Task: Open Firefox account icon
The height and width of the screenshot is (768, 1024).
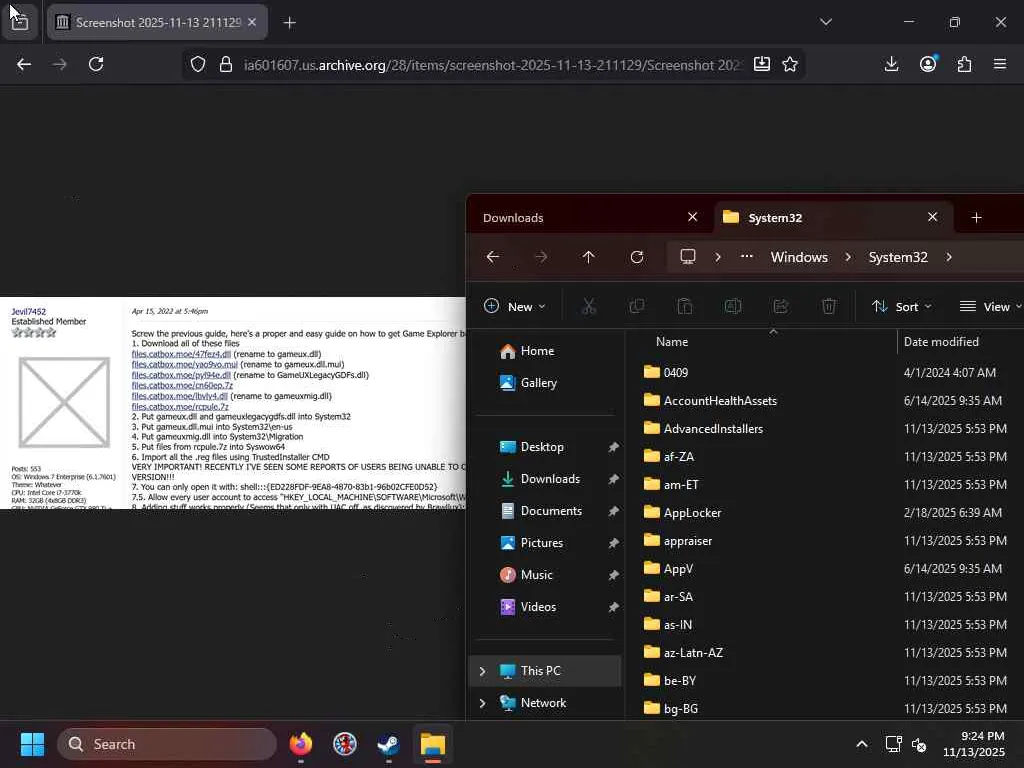Action: coord(928,63)
